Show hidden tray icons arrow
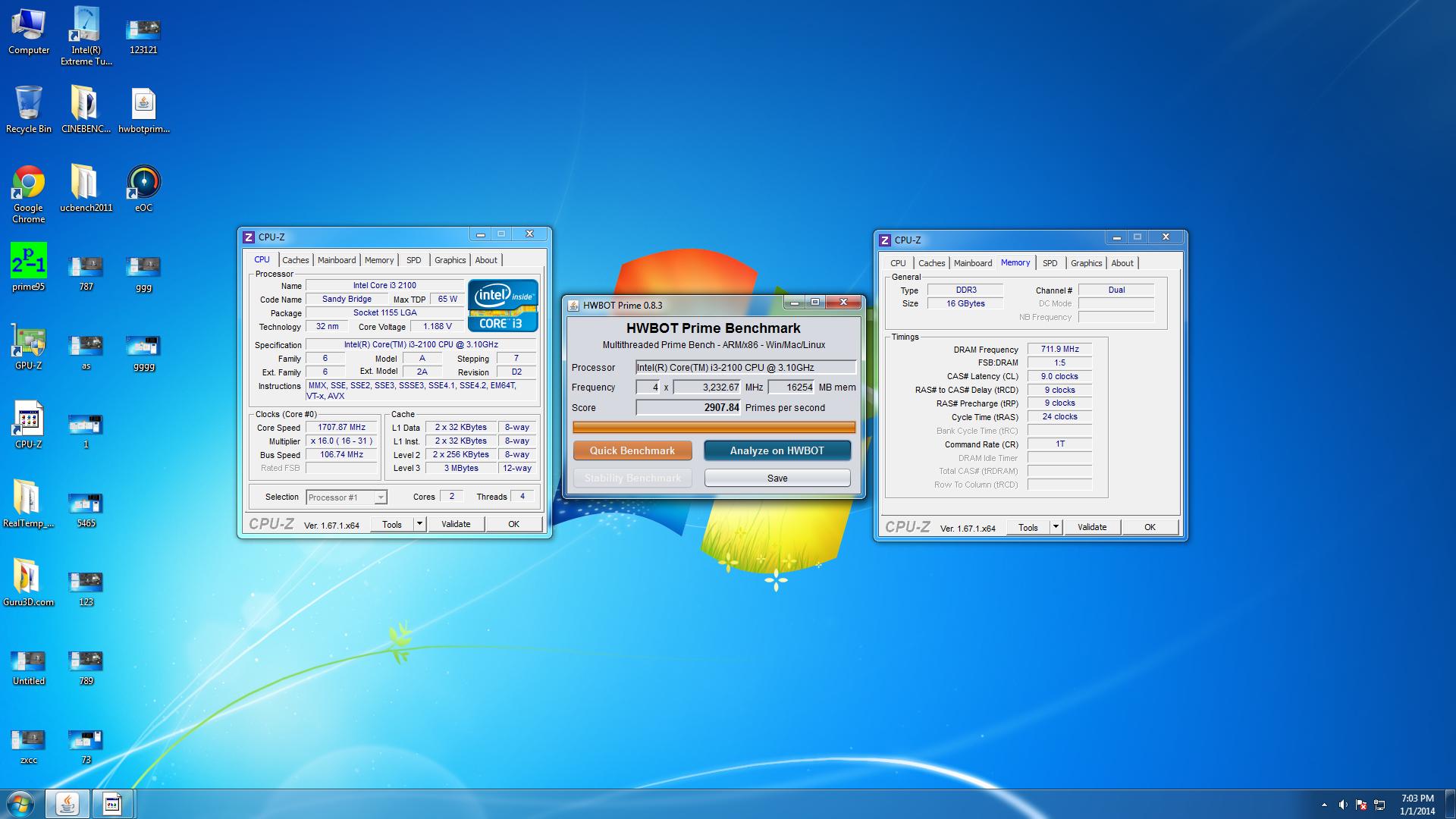The height and width of the screenshot is (819, 1456). (1324, 805)
